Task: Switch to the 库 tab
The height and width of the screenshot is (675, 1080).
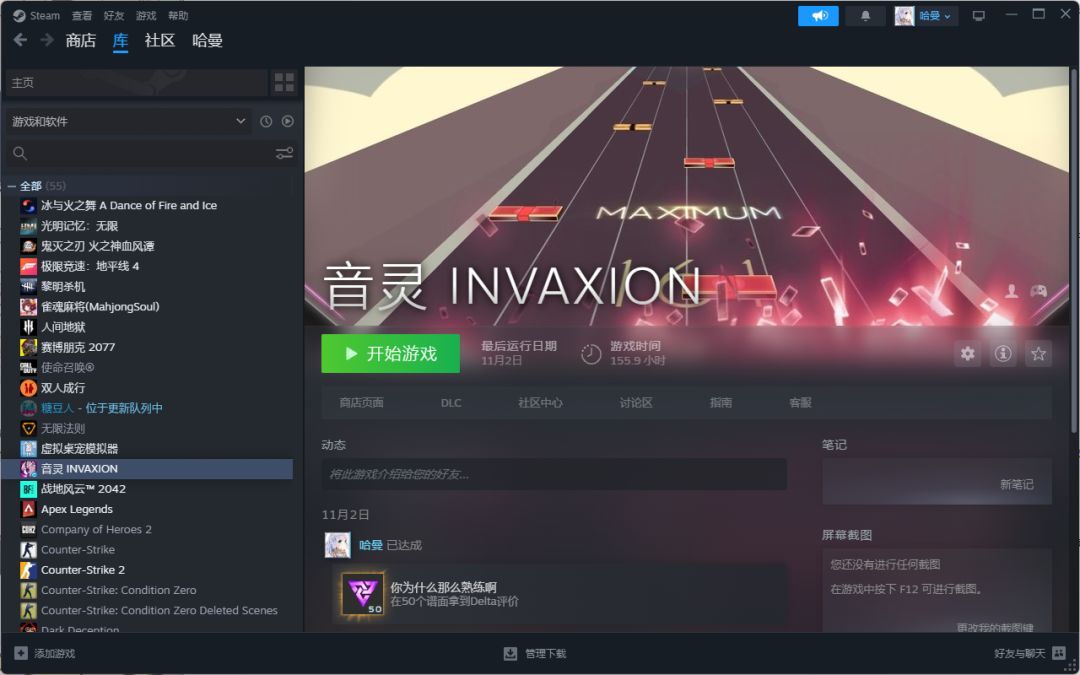Action: (x=121, y=41)
